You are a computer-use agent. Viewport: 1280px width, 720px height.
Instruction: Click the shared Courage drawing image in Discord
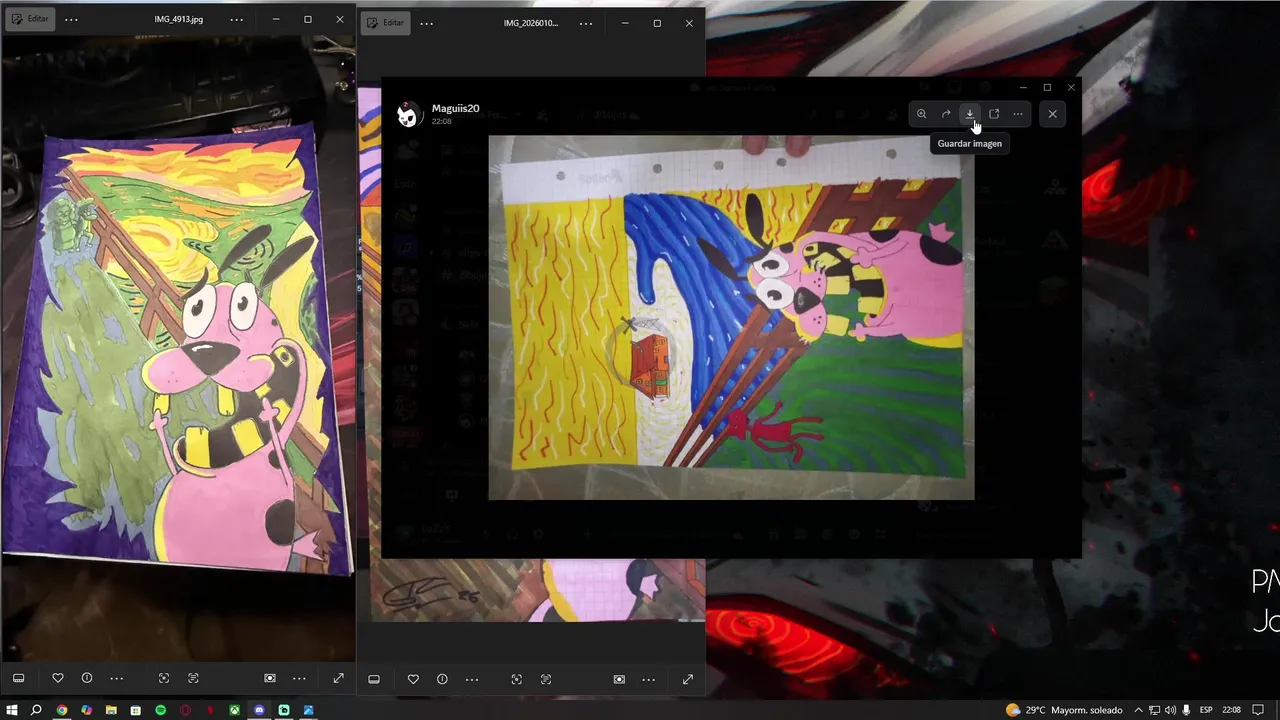pyautogui.click(x=731, y=318)
